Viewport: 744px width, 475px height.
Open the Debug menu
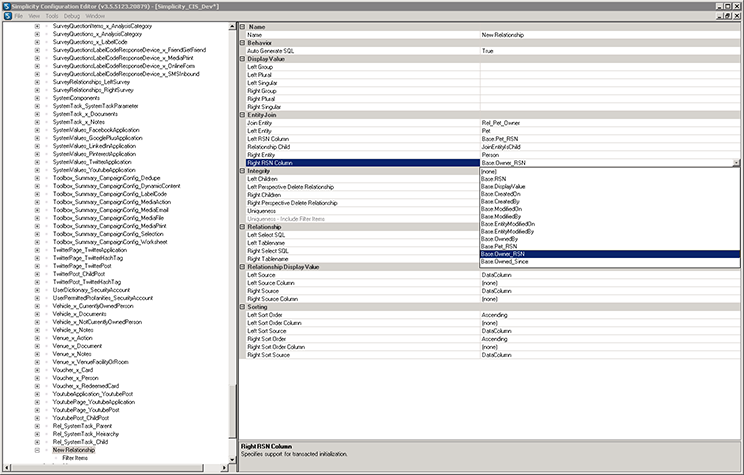point(72,16)
